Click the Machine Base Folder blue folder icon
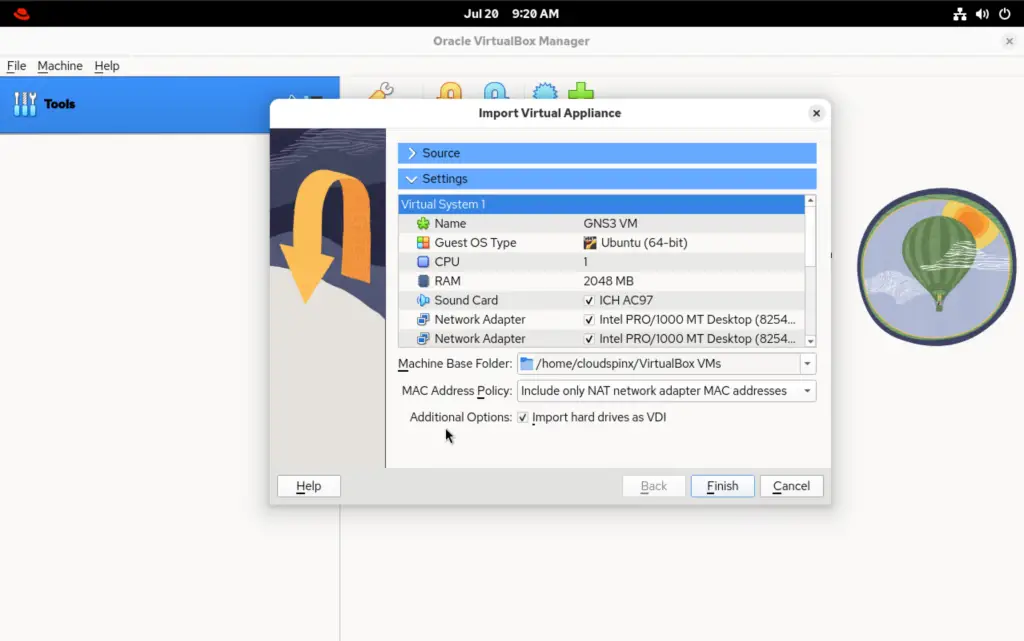Image resolution: width=1024 pixels, height=641 pixels. (x=525, y=363)
